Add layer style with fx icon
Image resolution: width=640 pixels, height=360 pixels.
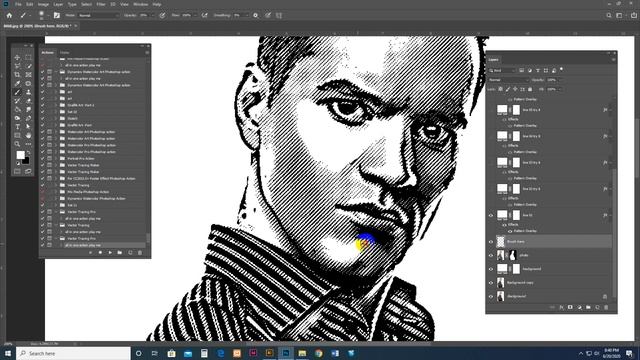tap(561, 307)
